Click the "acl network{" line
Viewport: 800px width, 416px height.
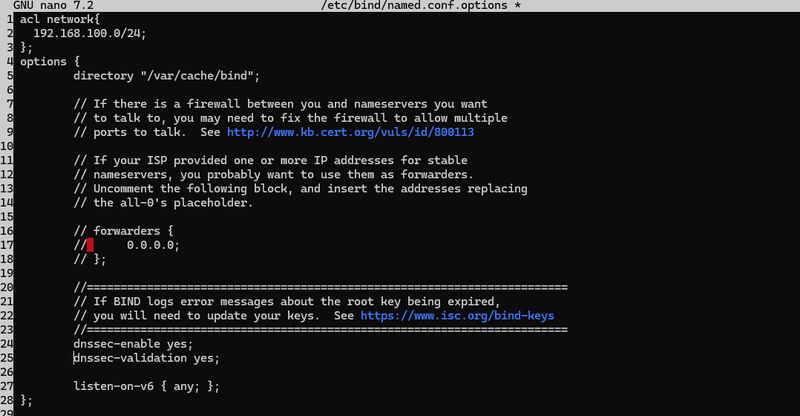pos(61,19)
